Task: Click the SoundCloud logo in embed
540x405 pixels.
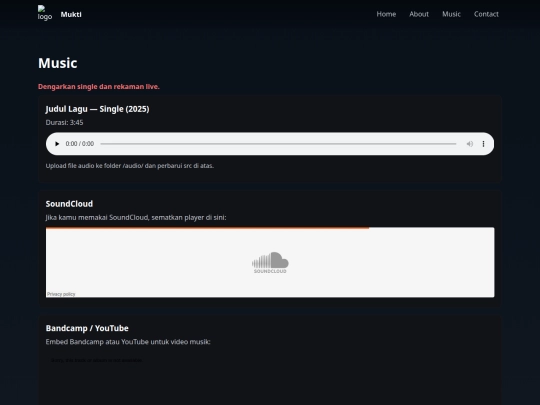Action: (270, 262)
